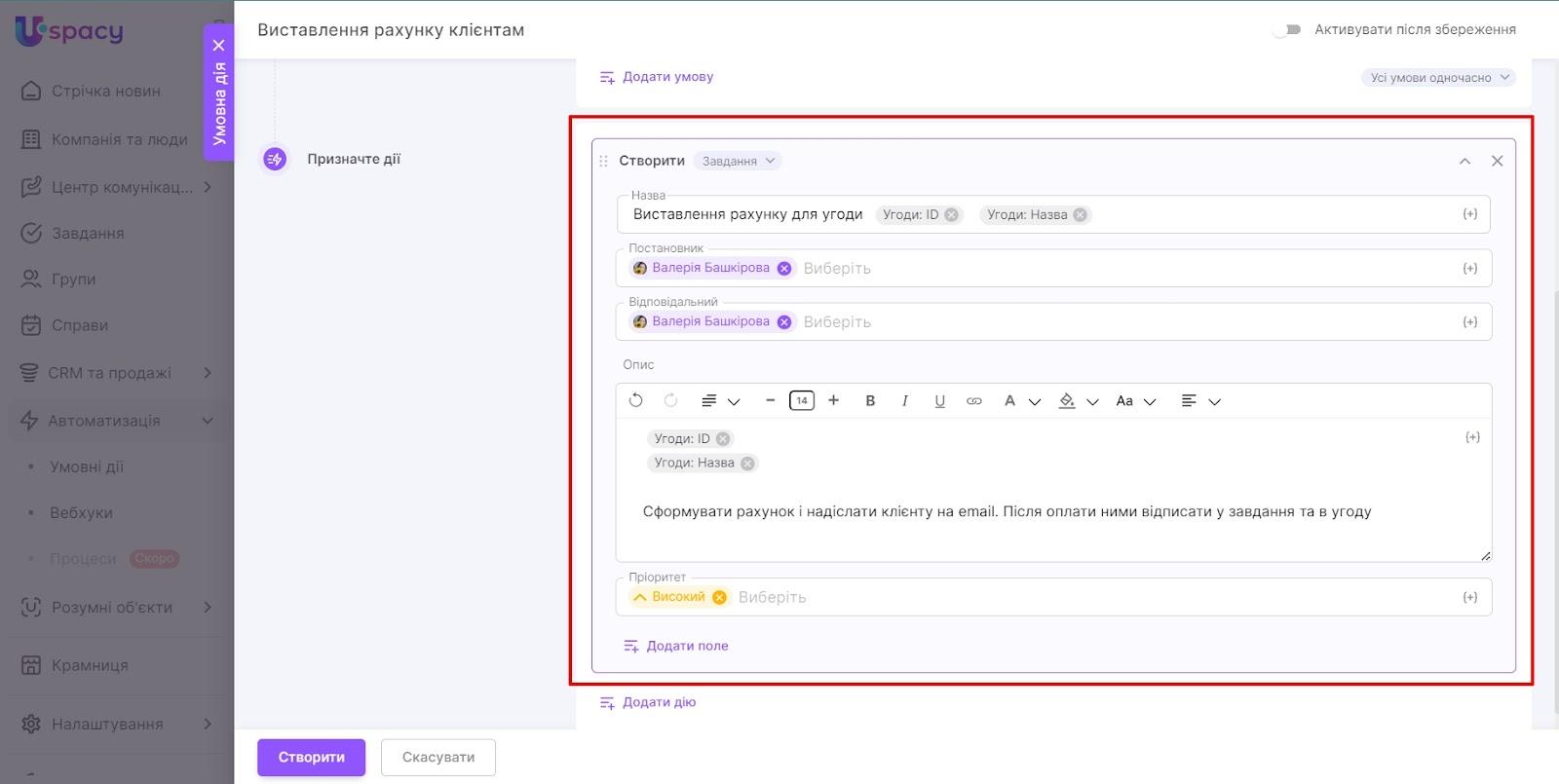Remove the 'Угоди: ID' tag from Назва
This screenshot has height=784, width=1559.
point(951,215)
